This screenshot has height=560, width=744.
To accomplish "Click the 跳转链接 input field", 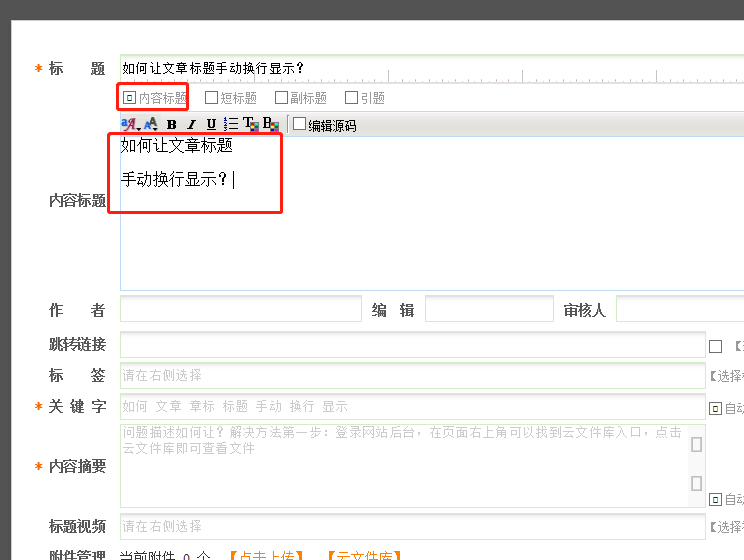I will [412, 345].
